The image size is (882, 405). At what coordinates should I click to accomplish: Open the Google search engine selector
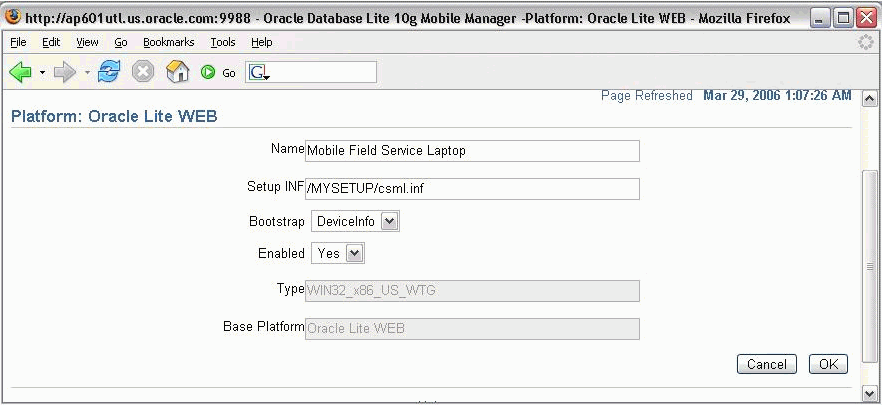coord(258,73)
